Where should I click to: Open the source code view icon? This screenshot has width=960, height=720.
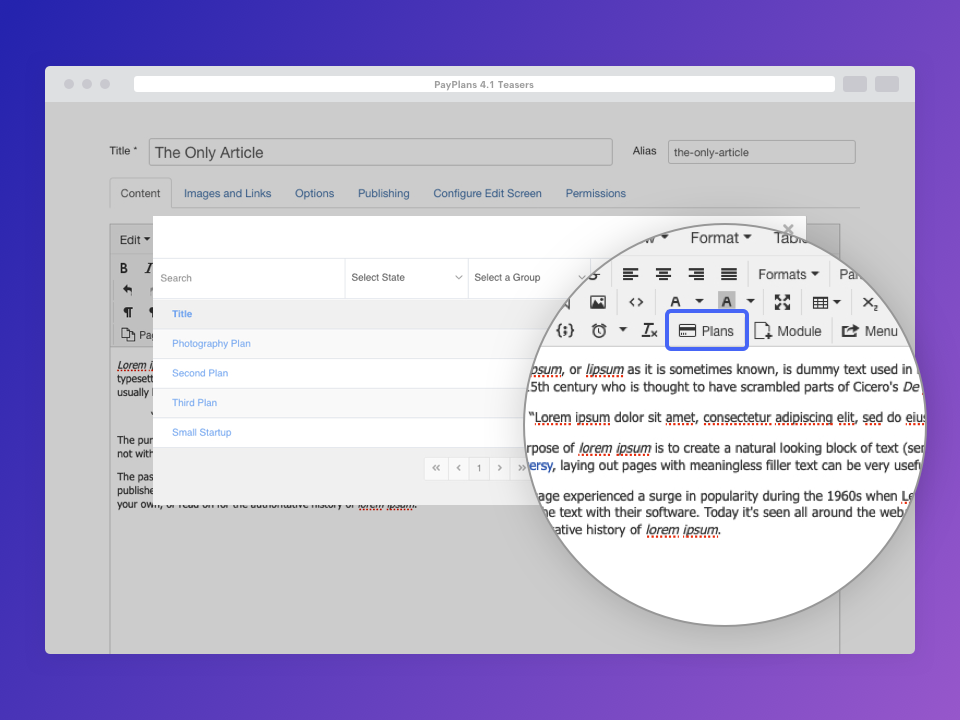click(636, 302)
